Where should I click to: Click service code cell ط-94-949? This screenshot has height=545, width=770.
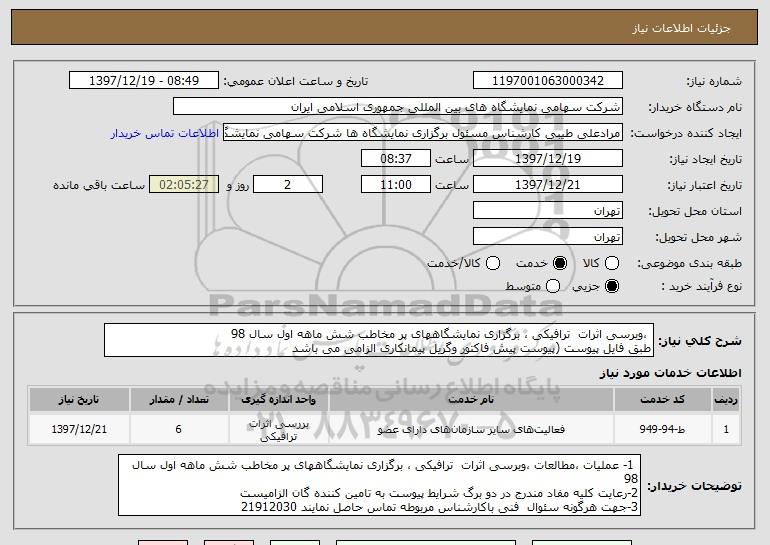(662, 429)
